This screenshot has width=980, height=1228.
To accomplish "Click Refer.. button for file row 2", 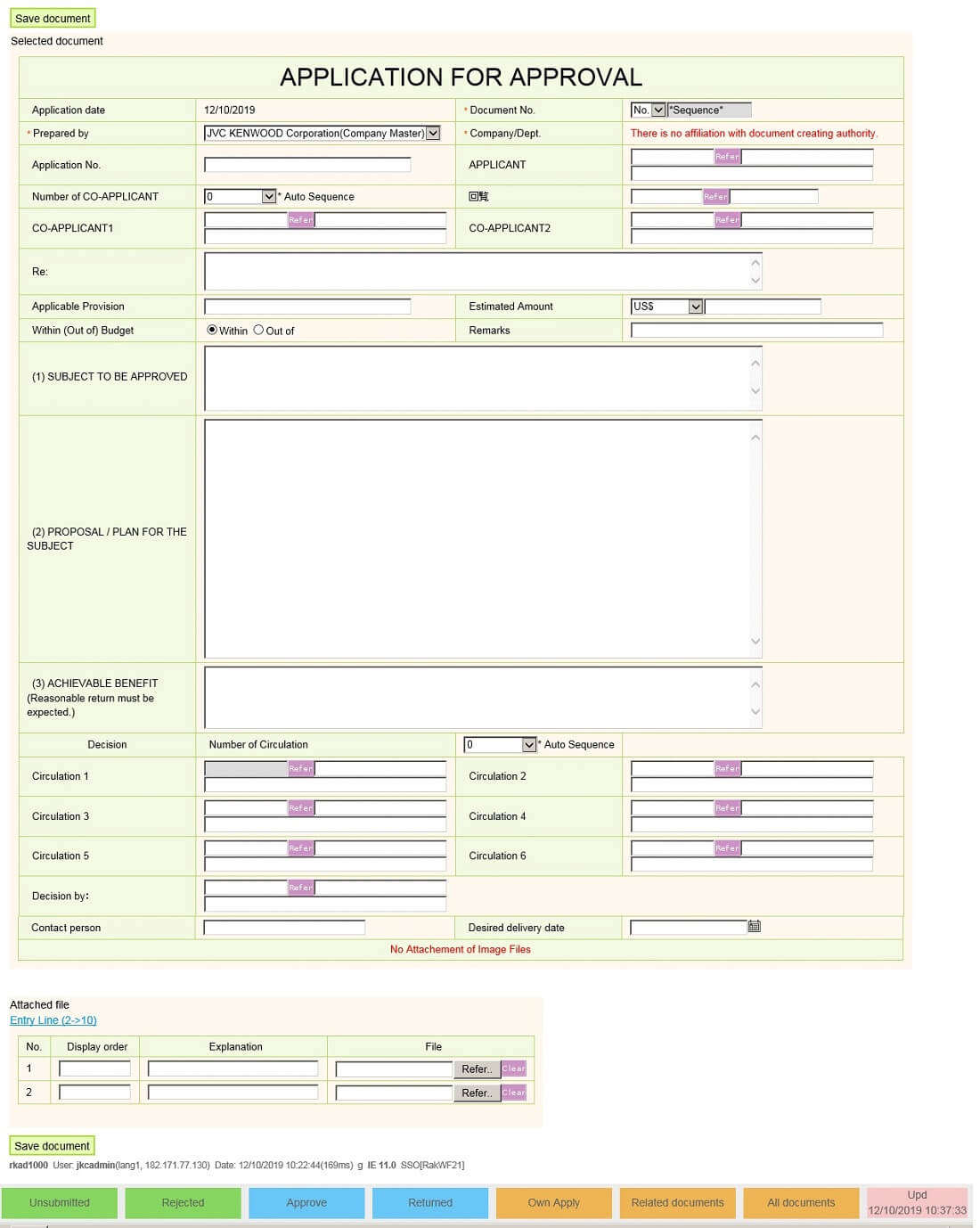I will coord(477,1093).
